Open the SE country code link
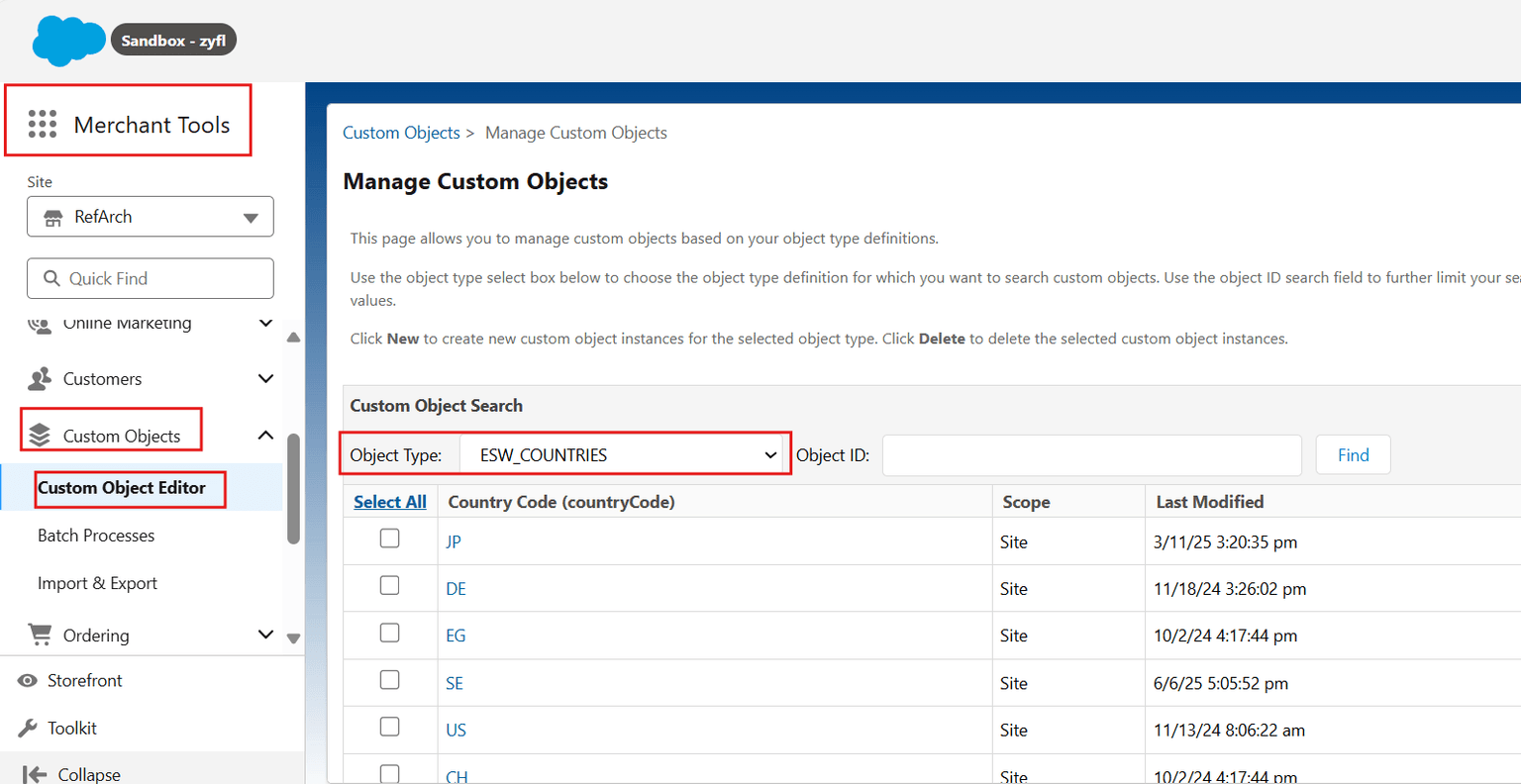Screen dimensions: 1521x784 pos(455,683)
